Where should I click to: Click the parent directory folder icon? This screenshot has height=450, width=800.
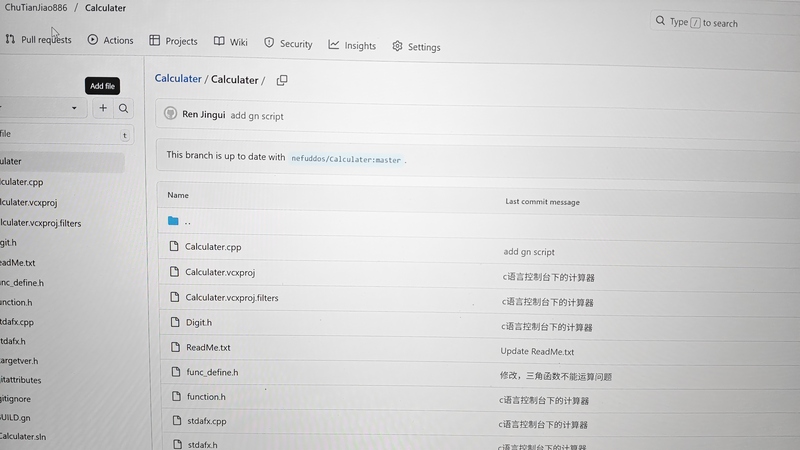coord(173,221)
